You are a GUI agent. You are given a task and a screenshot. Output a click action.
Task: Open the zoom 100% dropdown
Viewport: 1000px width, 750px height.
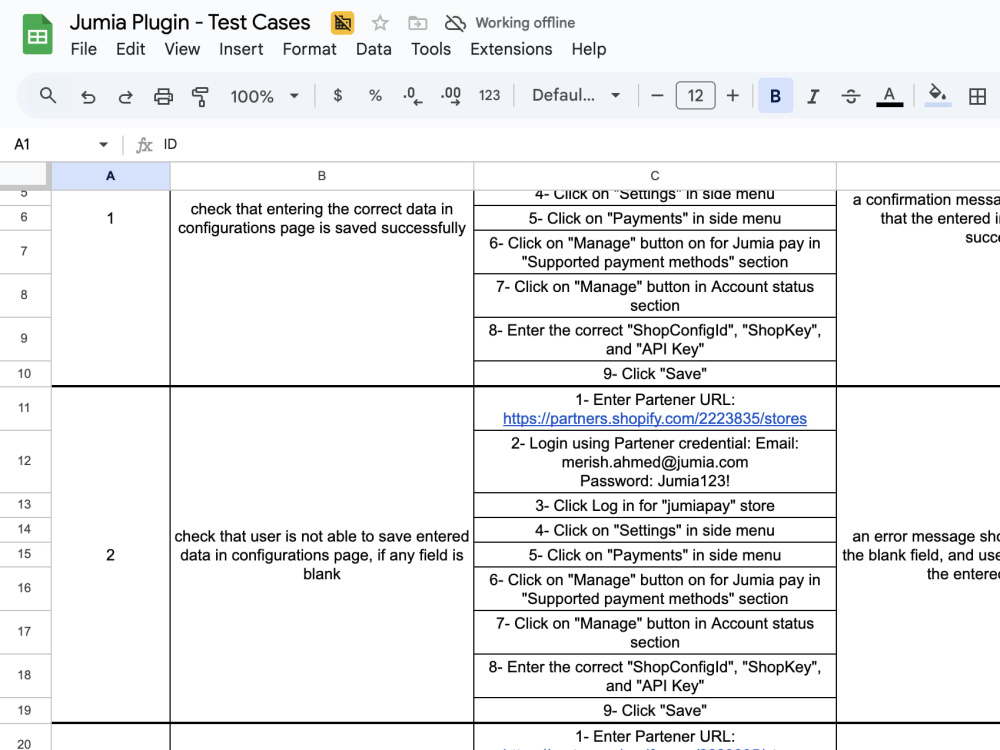[x=264, y=96]
